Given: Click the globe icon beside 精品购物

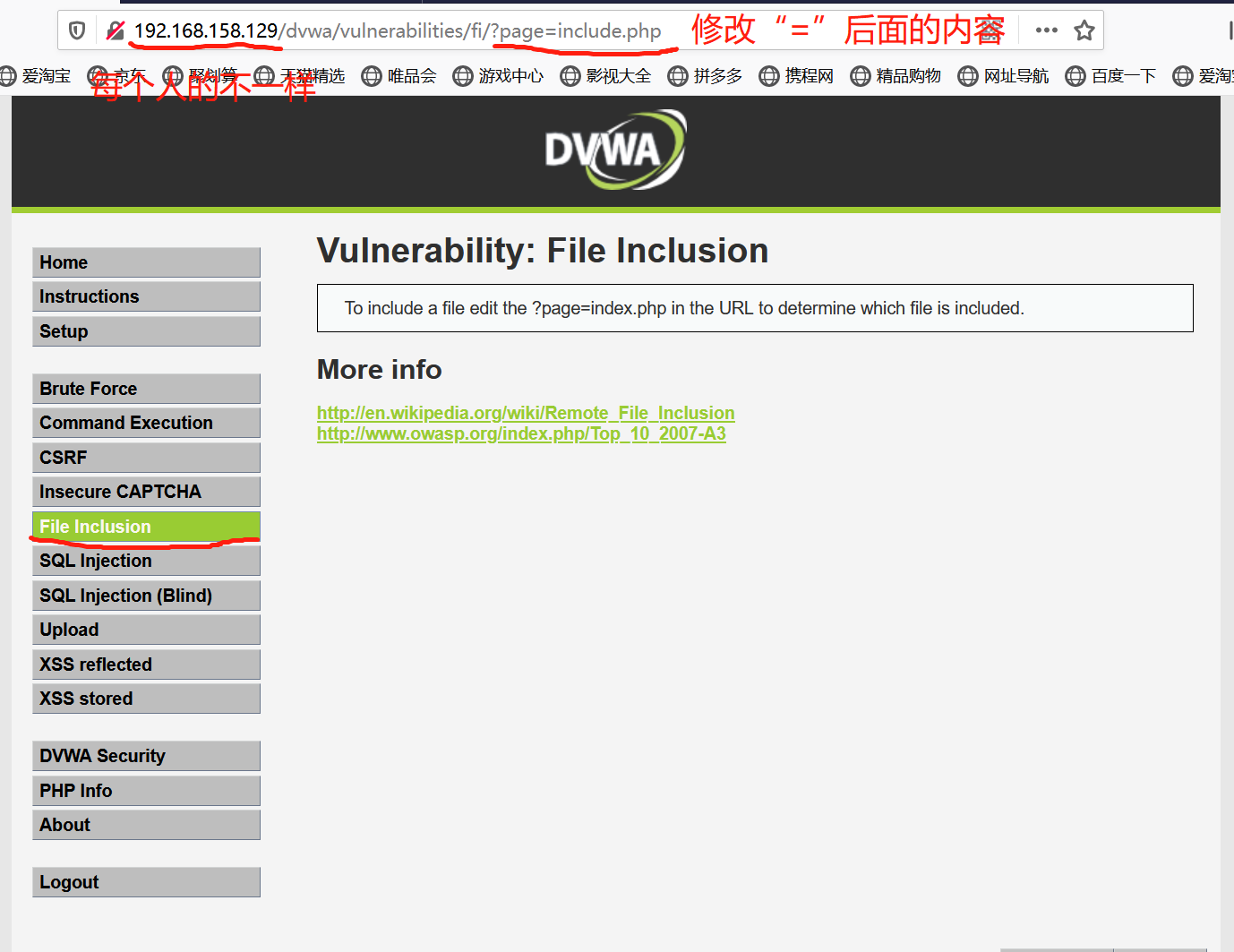Looking at the screenshot, I should (x=861, y=76).
